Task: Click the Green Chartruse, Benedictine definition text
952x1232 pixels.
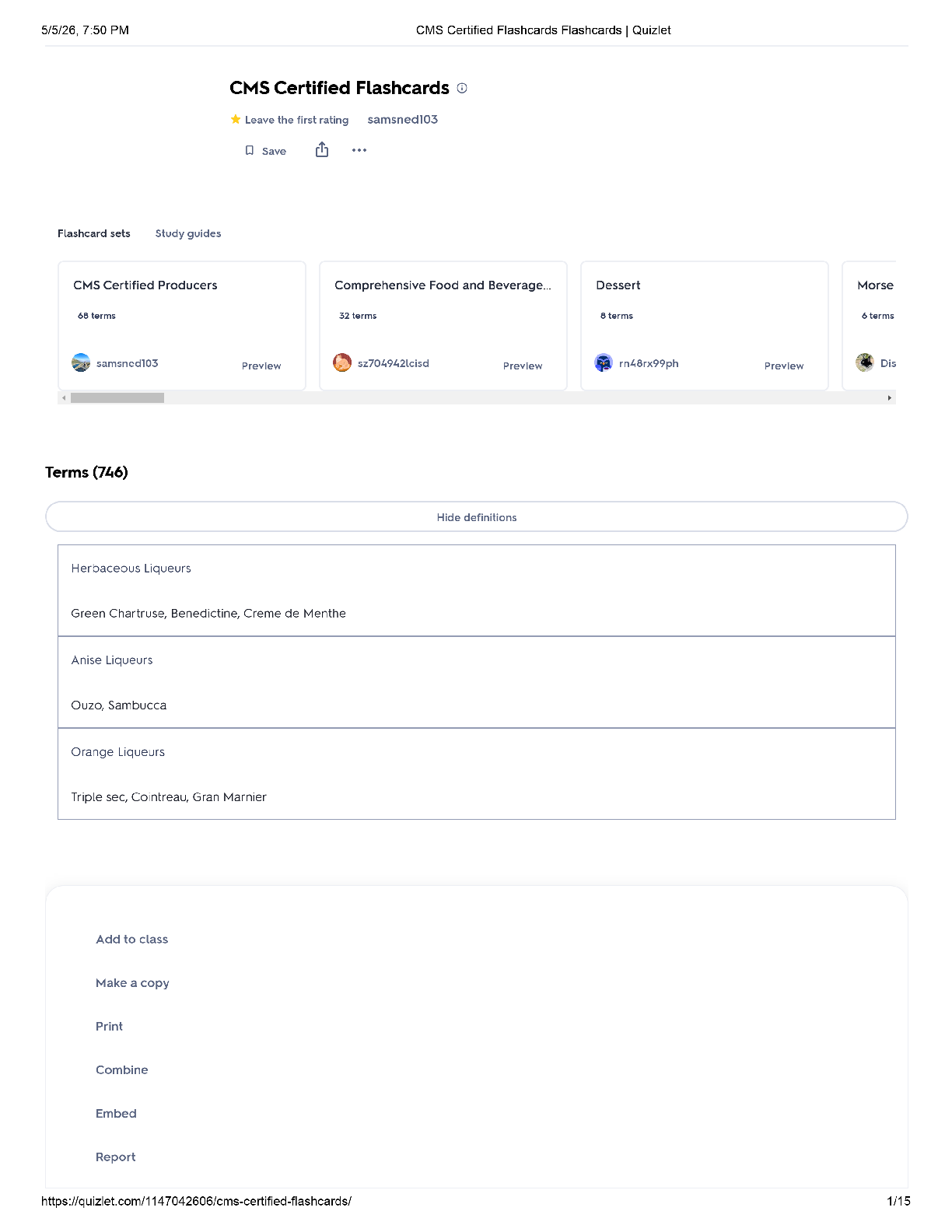Action: [x=208, y=614]
